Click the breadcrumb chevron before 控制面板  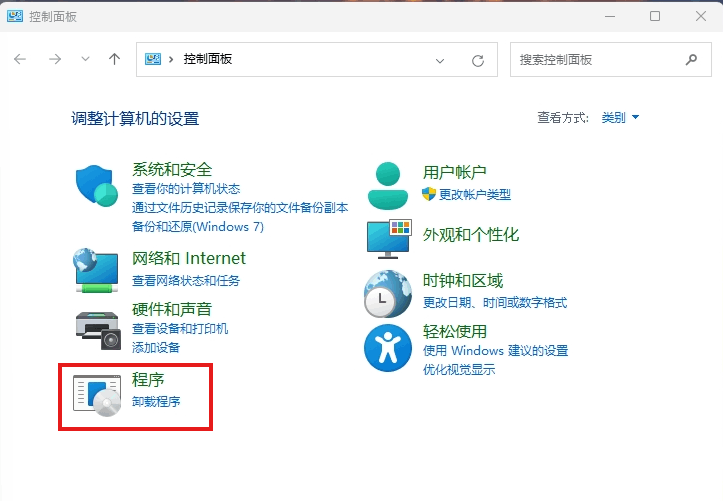(x=171, y=59)
